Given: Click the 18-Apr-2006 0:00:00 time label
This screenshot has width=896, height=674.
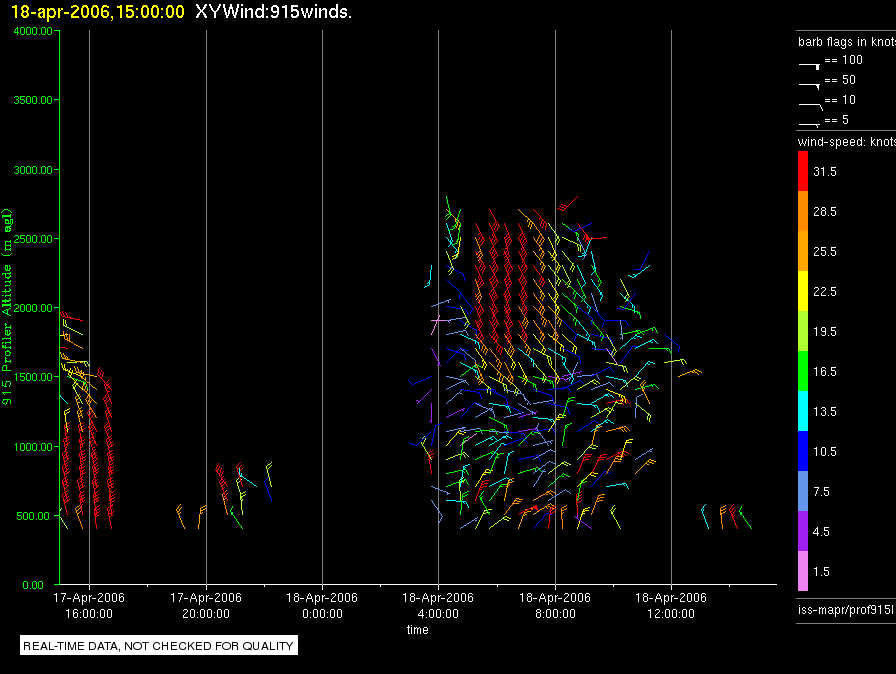Looking at the screenshot, I should 322,605.
